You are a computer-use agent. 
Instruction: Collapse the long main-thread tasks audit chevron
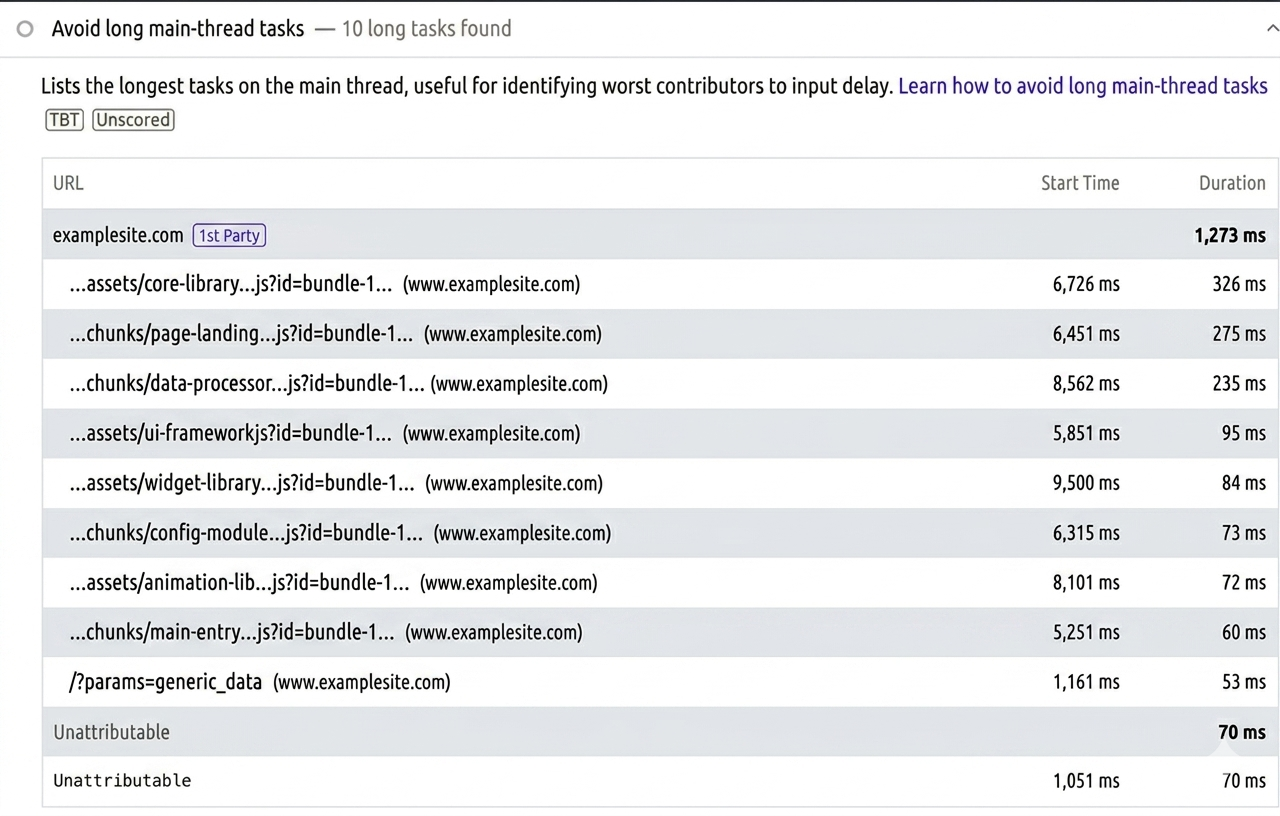pos(1272,29)
